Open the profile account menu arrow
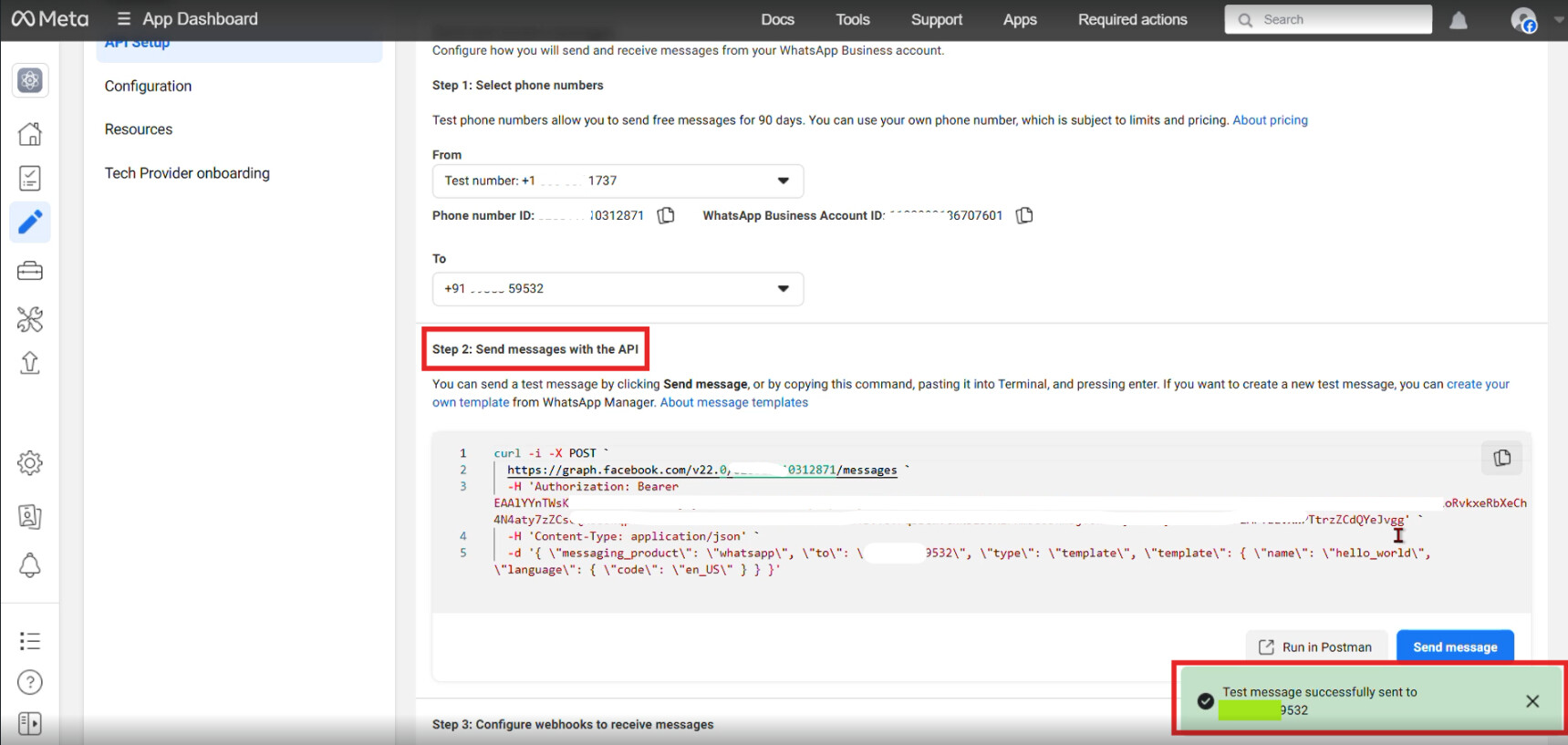Image resolution: width=1568 pixels, height=745 pixels. pos(1558,19)
